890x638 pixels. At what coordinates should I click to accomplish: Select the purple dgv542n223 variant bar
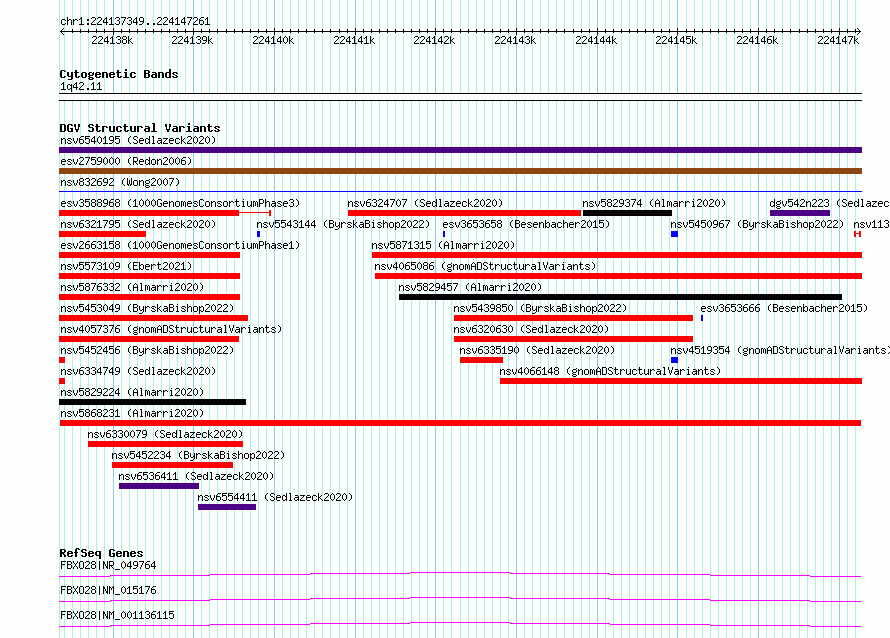(x=800, y=213)
